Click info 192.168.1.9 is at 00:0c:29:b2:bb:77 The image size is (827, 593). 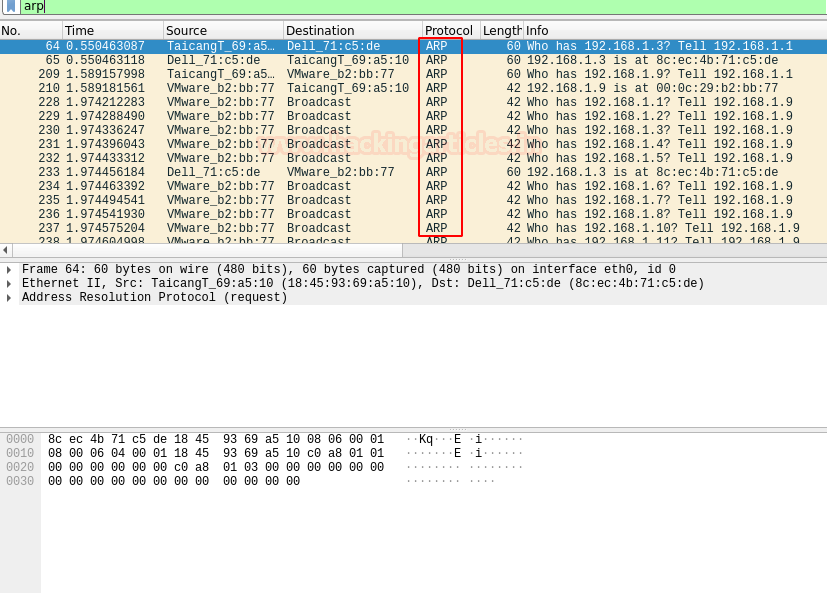pyautogui.click(x=652, y=88)
